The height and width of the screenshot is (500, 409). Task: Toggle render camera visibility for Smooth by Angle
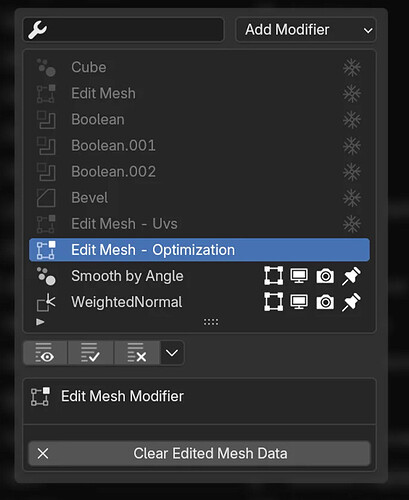(x=325, y=276)
